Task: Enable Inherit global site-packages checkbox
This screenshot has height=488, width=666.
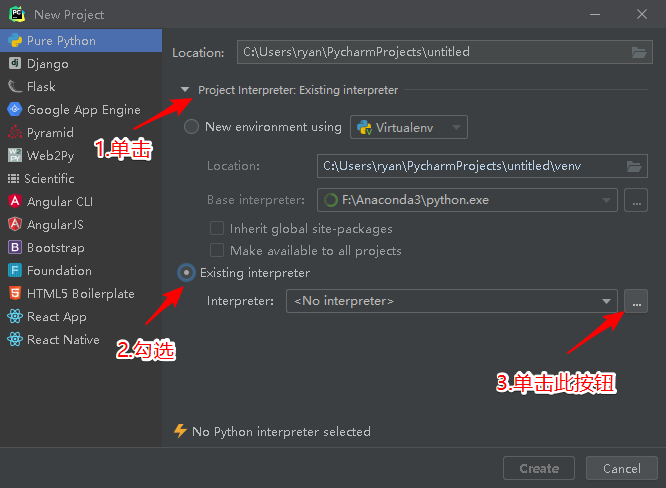Action: (217, 228)
